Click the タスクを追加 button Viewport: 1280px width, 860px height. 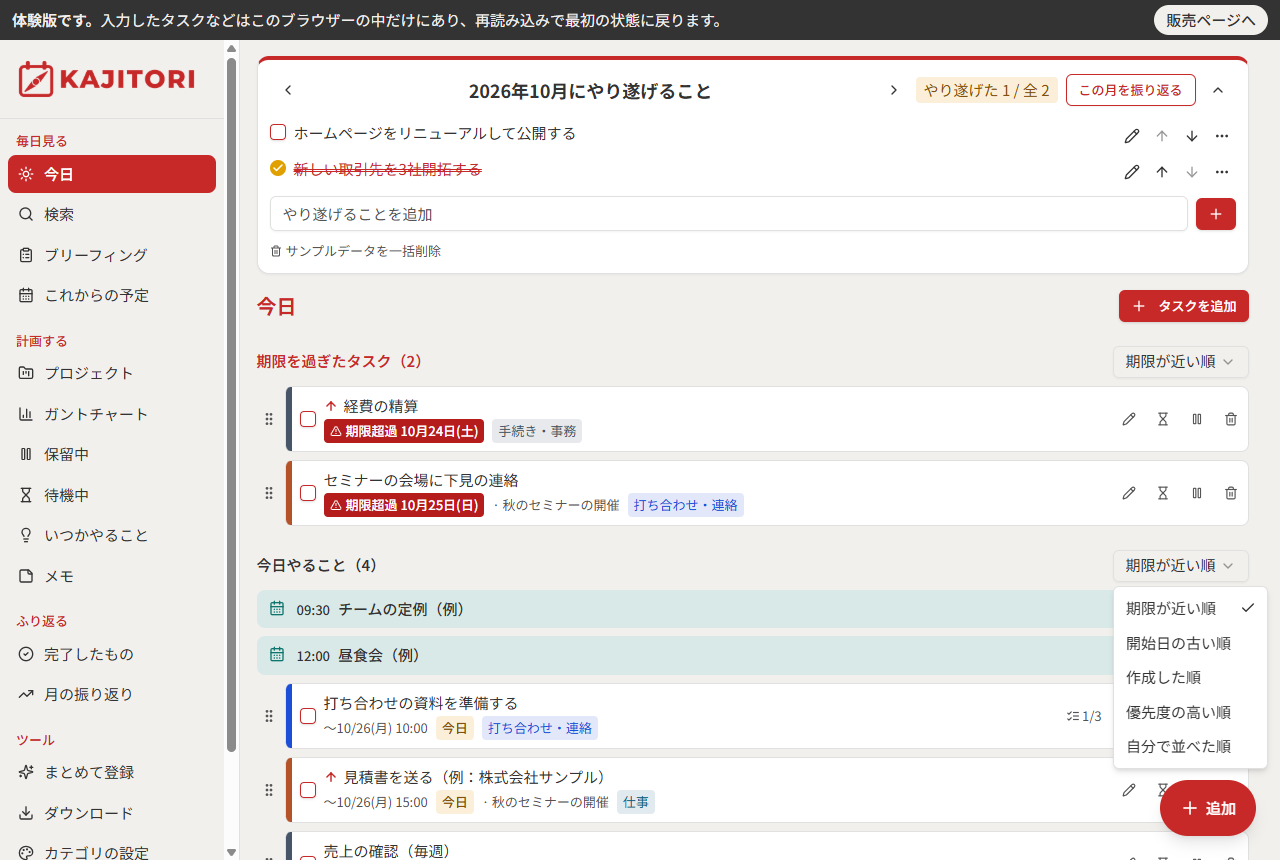[1184, 306]
